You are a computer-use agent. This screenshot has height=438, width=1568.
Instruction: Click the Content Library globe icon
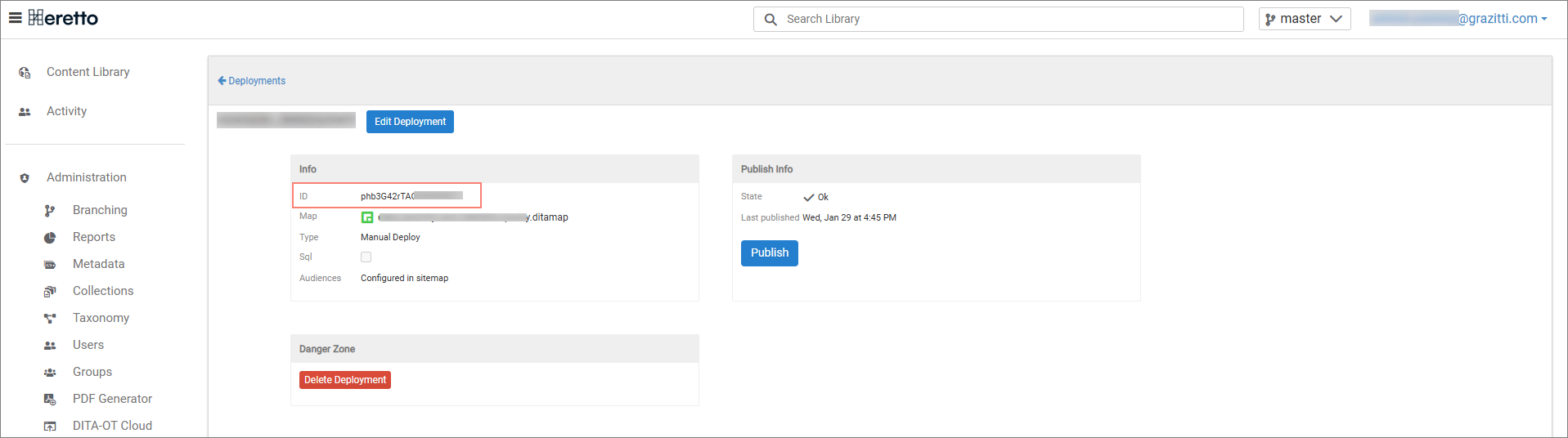tap(25, 73)
